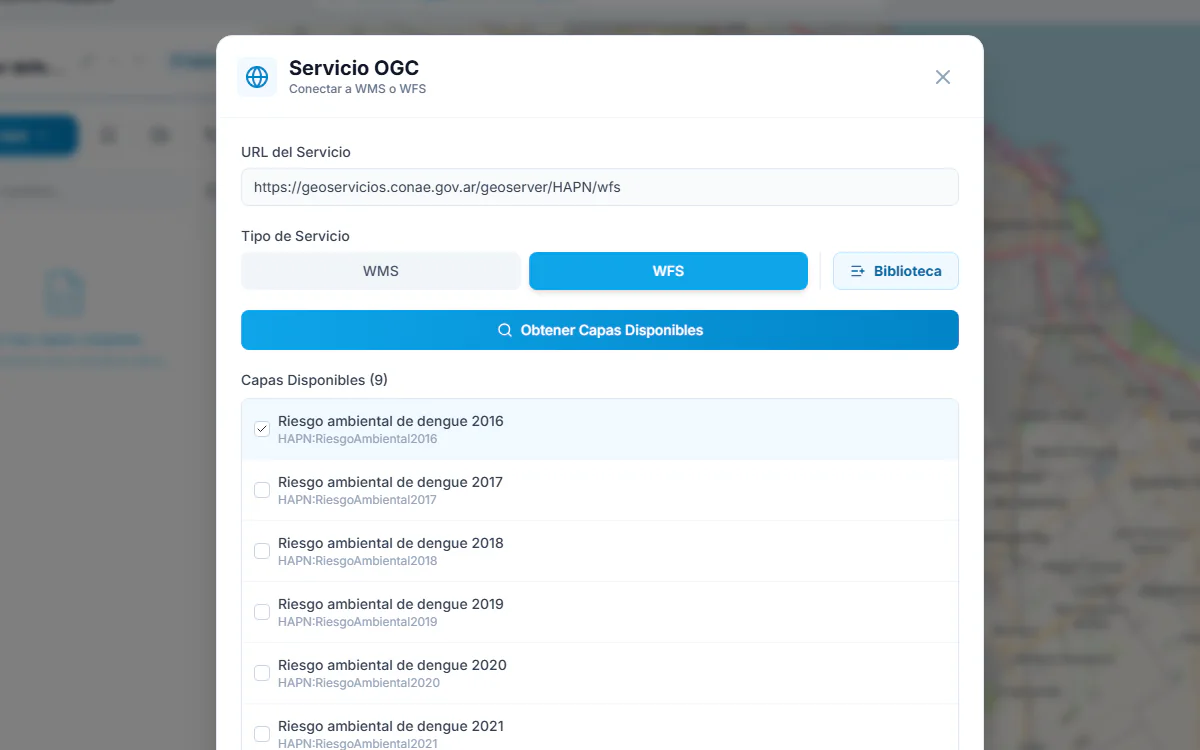Screen dimensions: 1200x750
Task: Uncheck Riesgo ambiental de dengue 2016
Action: click(x=262, y=429)
